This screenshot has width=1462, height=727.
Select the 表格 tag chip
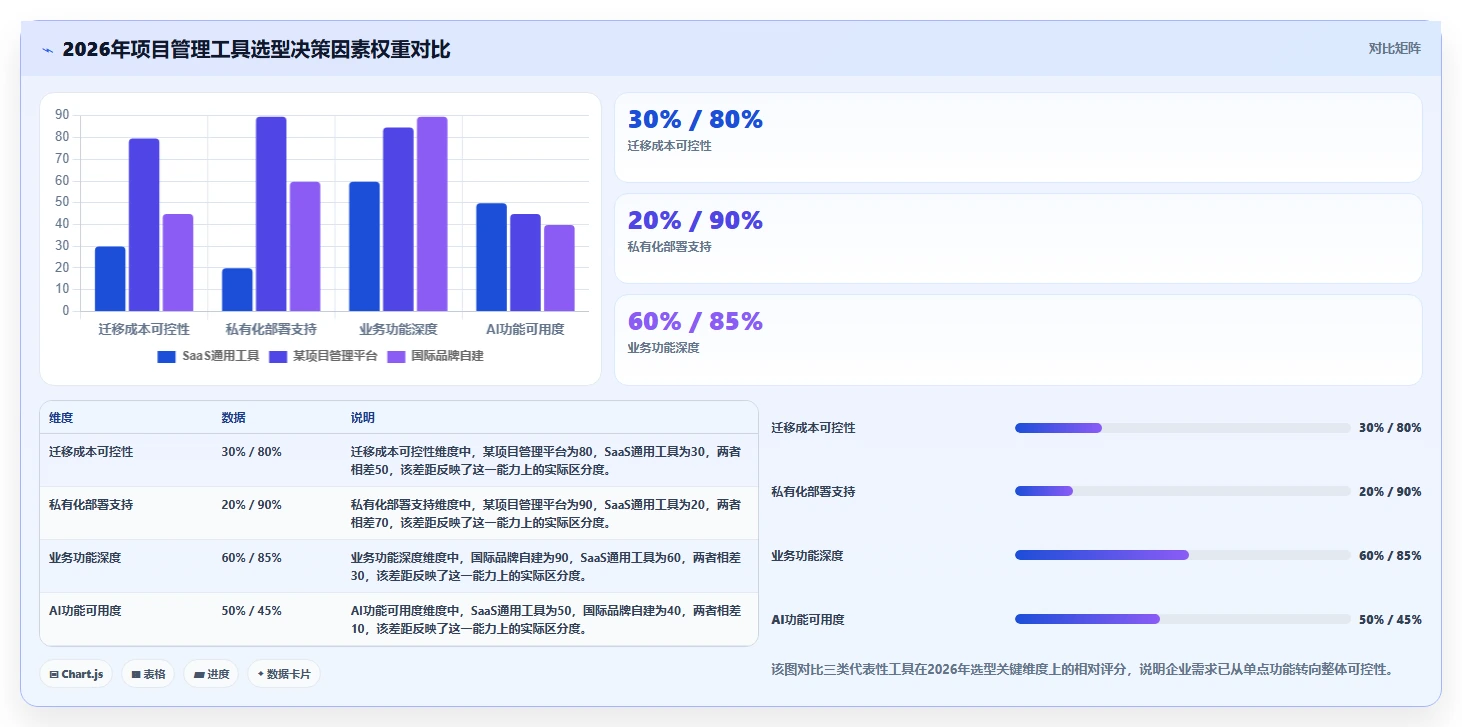[x=148, y=674]
